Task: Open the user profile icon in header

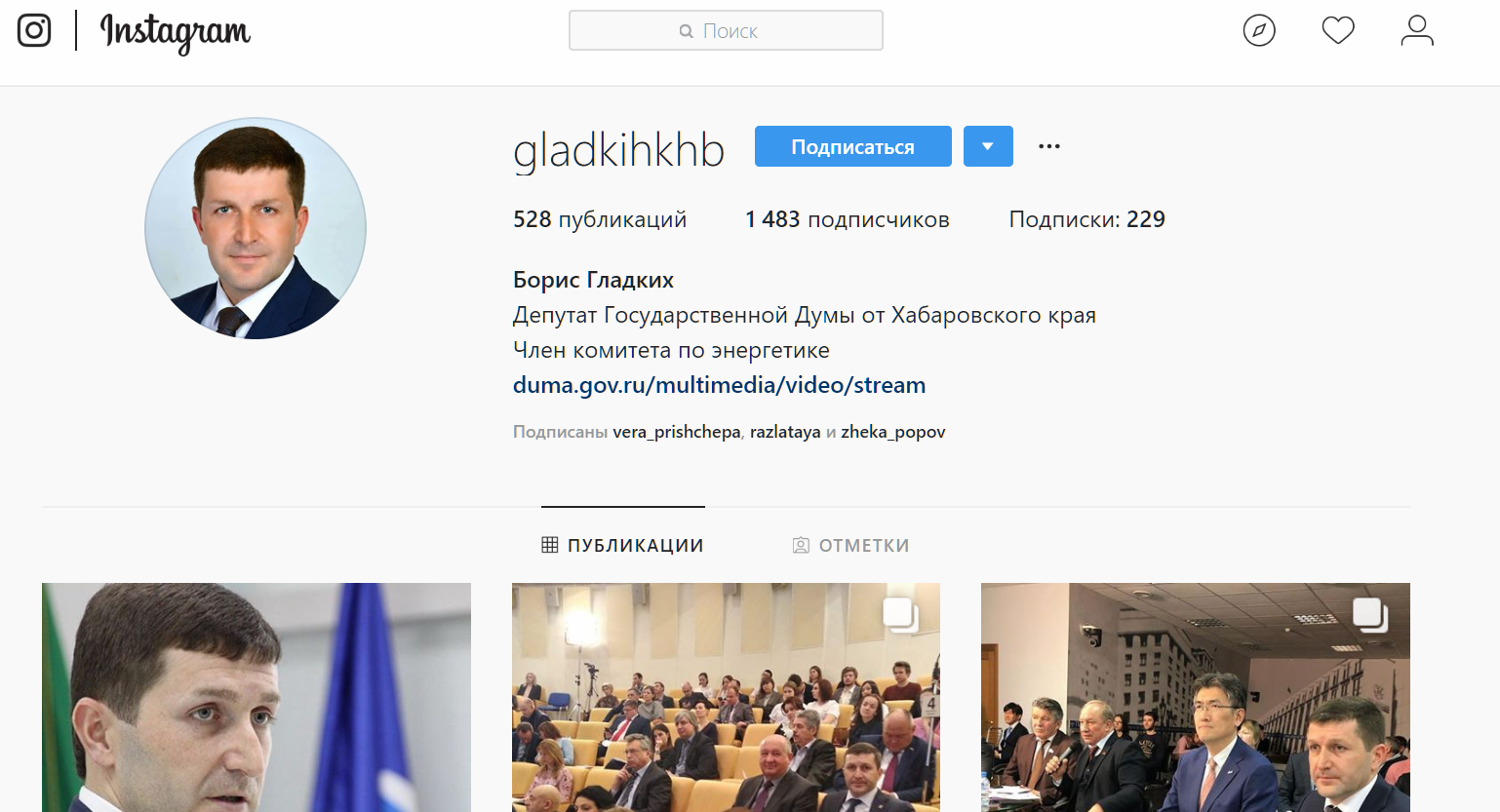Action: click(1417, 30)
